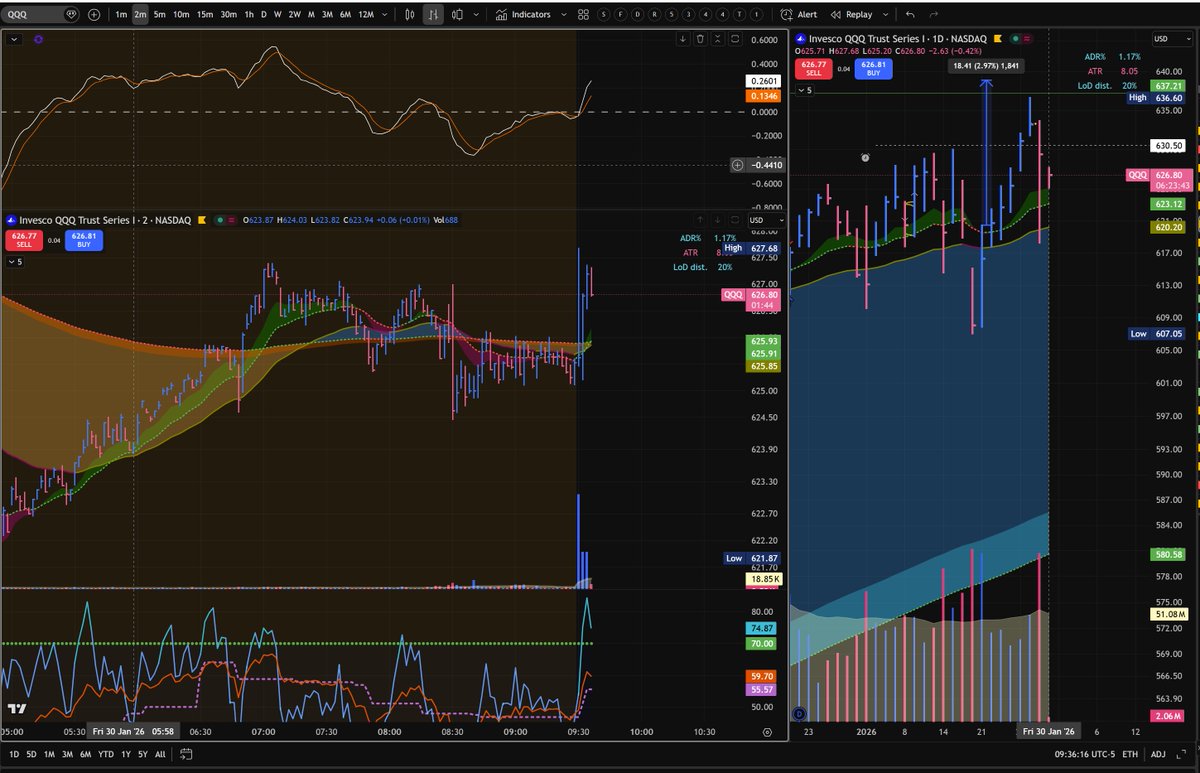Click BUY 626.81 on the daily chart
The height and width of the screenshot is (773, 1200).
pyautogui.click(x=872, y=69)
